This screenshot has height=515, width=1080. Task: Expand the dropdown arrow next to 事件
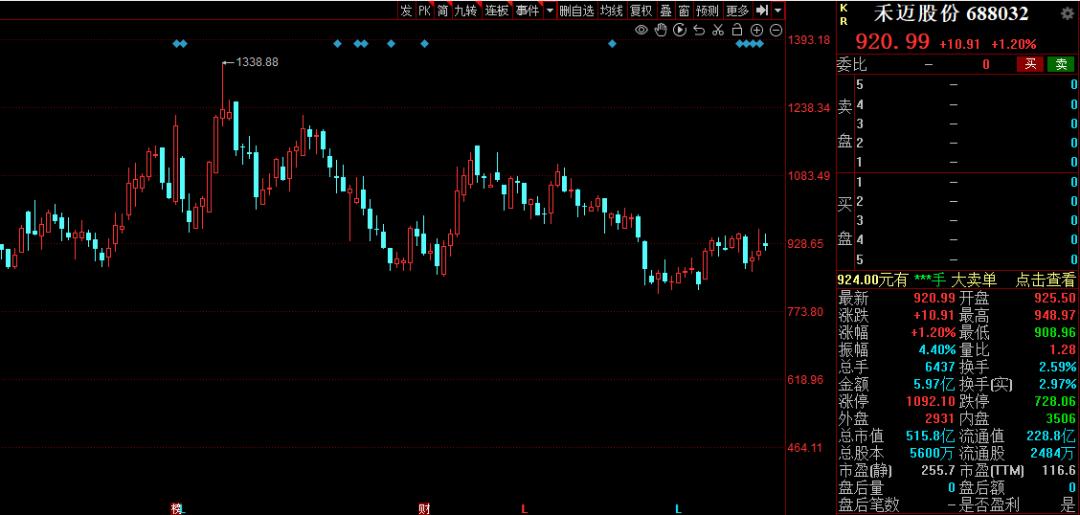(x=549, y=10)
